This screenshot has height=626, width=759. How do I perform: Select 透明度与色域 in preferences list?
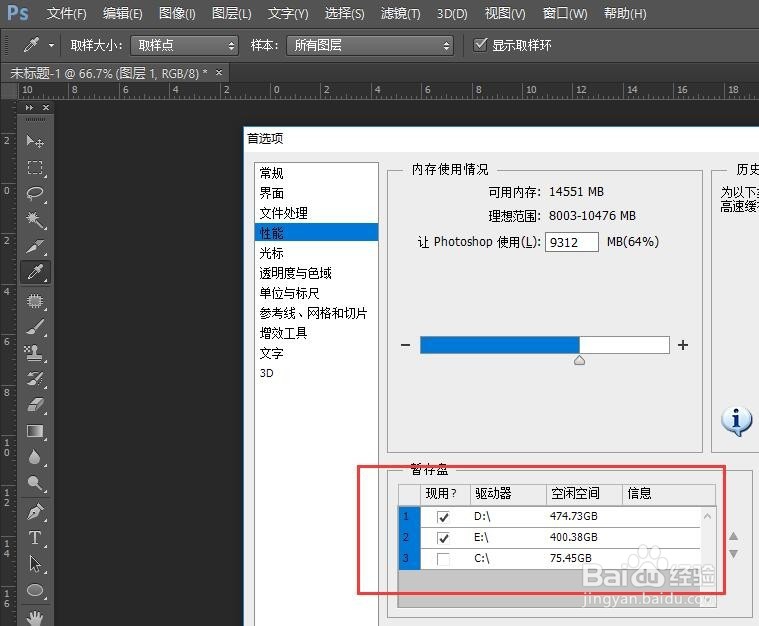(x=316, y=273)
